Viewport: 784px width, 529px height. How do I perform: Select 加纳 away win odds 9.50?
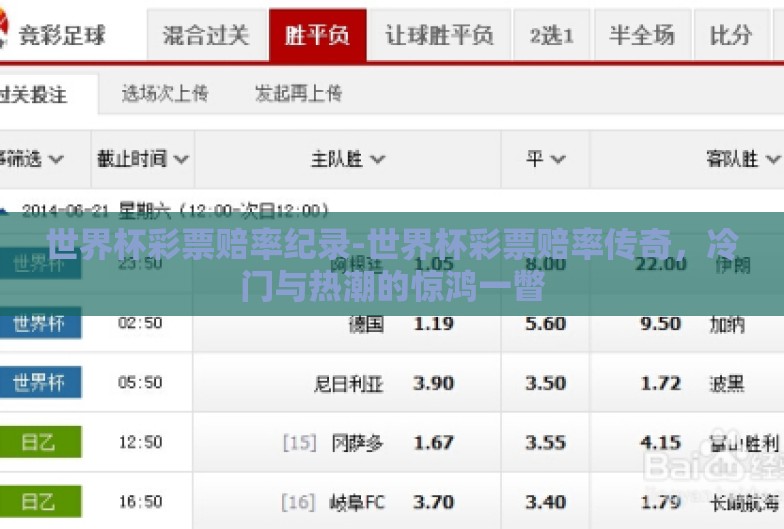click(x=660, y=324)
